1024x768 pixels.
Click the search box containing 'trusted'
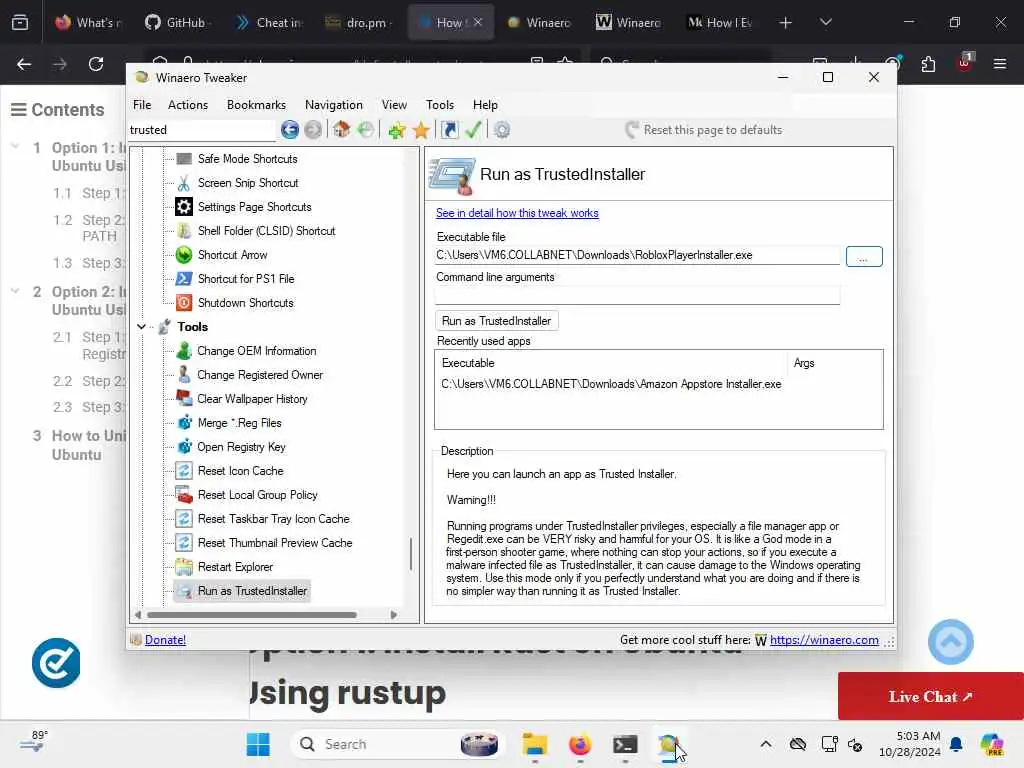pos(202,130)
